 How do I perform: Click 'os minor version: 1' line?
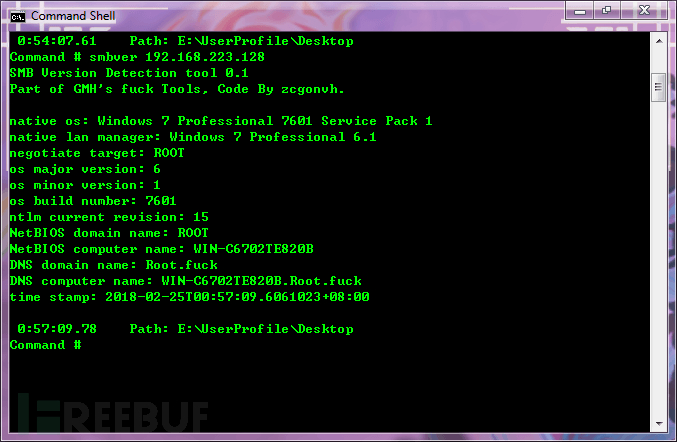[85, 185]
